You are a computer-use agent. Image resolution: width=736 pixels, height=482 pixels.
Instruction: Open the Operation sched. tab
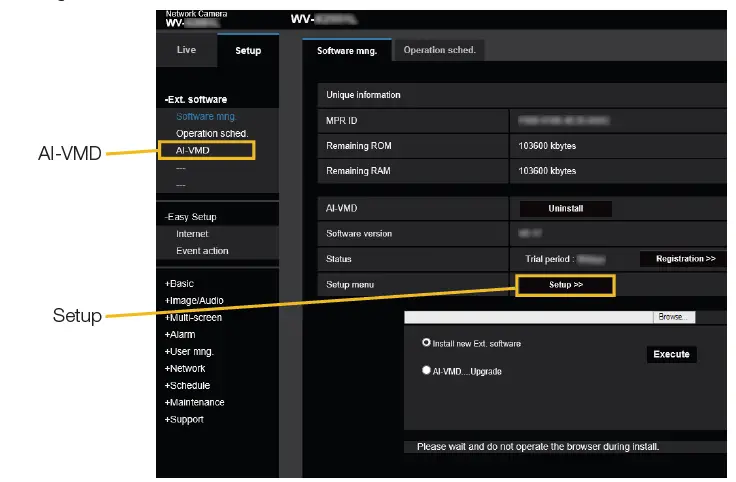coord(439,50)
